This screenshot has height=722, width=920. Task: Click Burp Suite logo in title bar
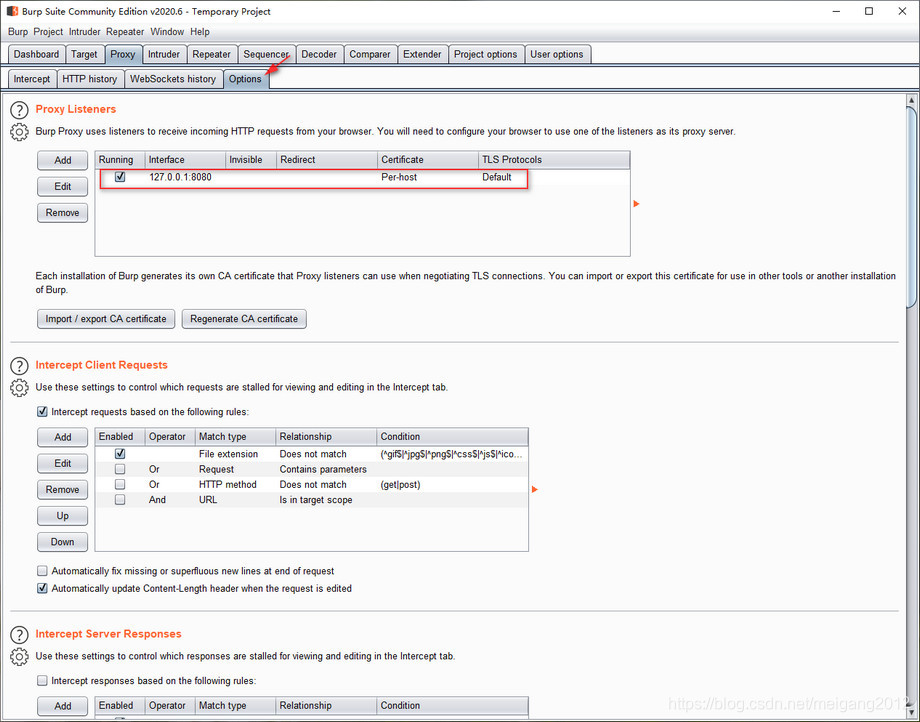(x=12, y=11)
